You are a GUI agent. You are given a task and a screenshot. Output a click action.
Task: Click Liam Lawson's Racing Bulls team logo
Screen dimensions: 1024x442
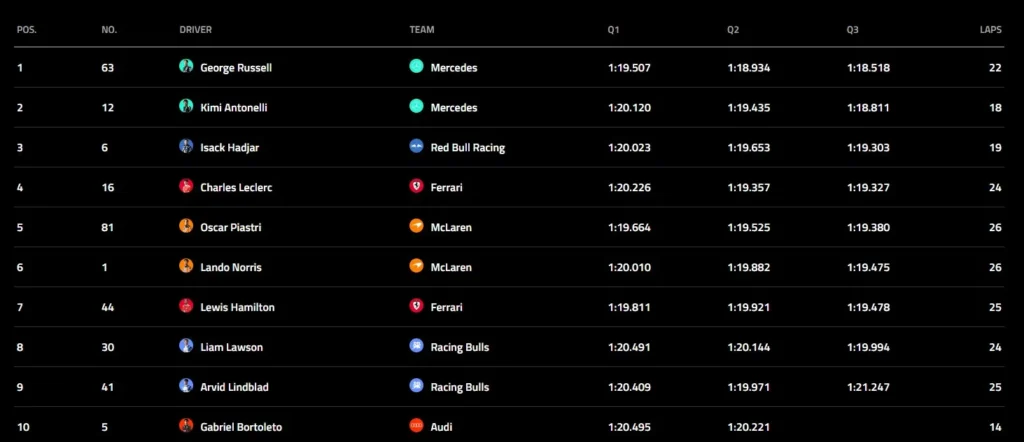click(417, 347)
